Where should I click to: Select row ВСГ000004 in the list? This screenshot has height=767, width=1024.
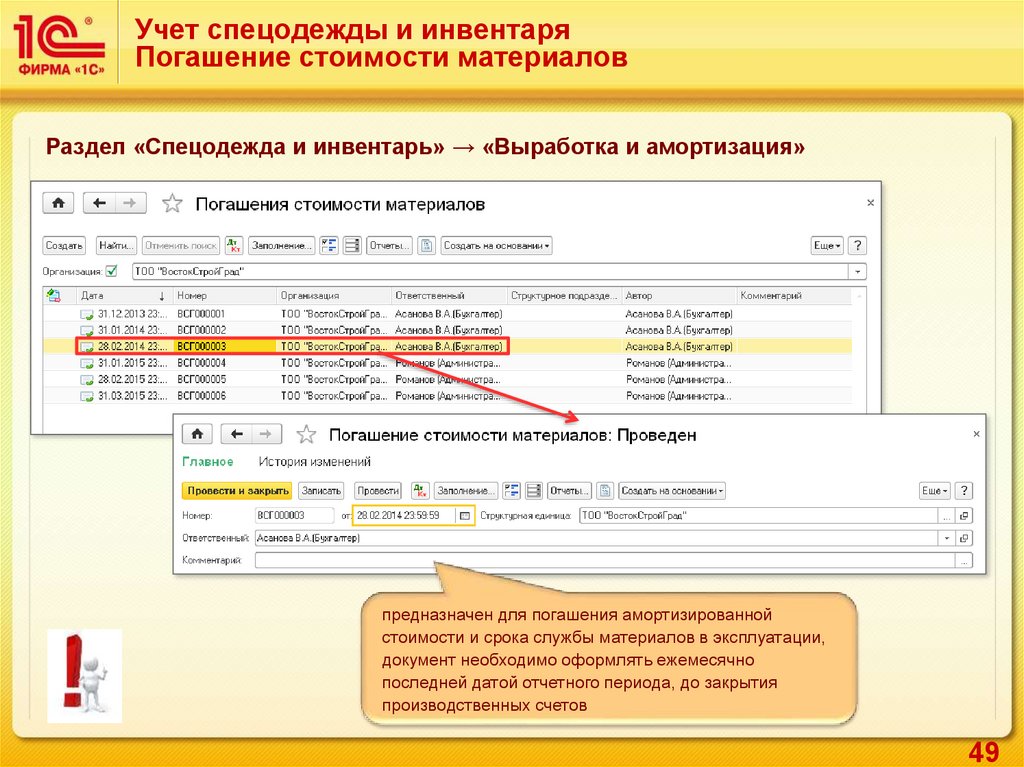point(447,363)
